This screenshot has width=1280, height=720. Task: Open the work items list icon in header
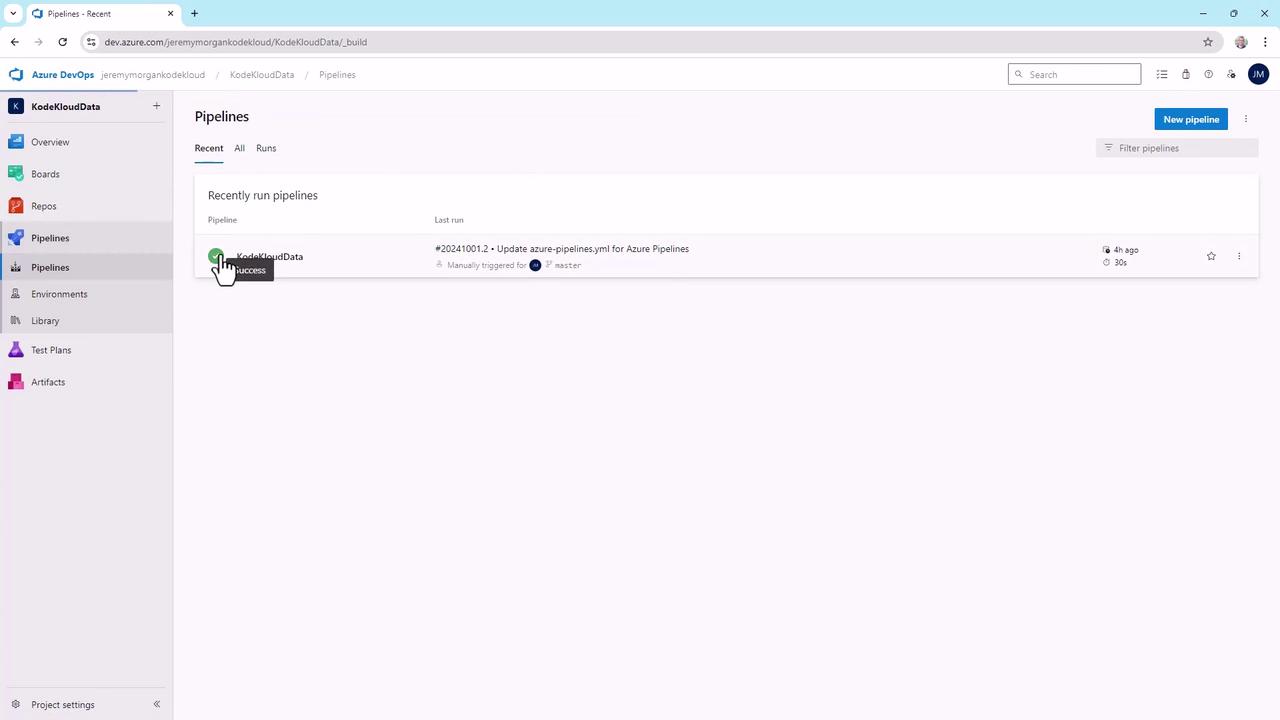pos(1162,74)
